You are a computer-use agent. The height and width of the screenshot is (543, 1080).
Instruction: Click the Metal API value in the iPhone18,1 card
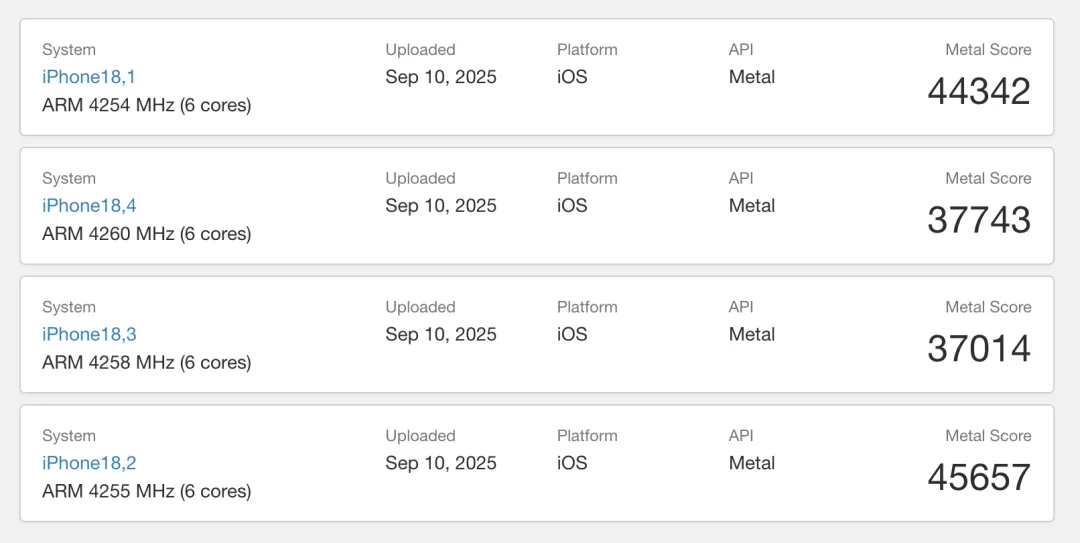752,77
